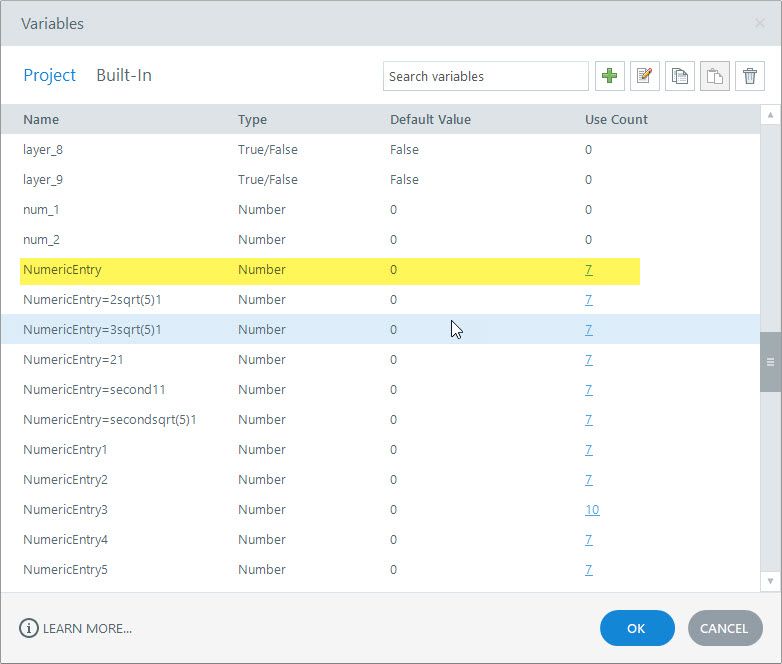Click the edit variable pencil icon

[x=645, y=76]
